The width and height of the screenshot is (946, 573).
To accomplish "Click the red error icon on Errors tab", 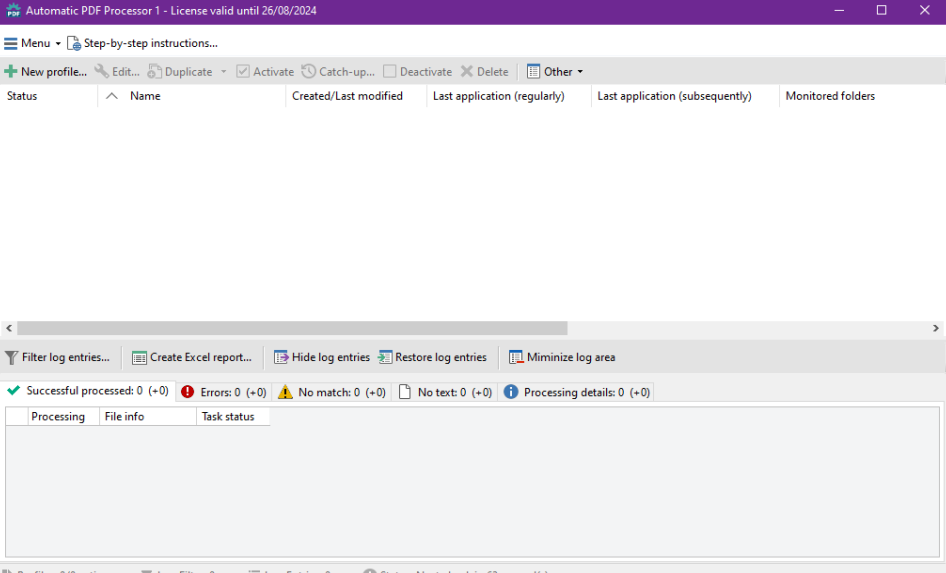I will tap(188, 392).
